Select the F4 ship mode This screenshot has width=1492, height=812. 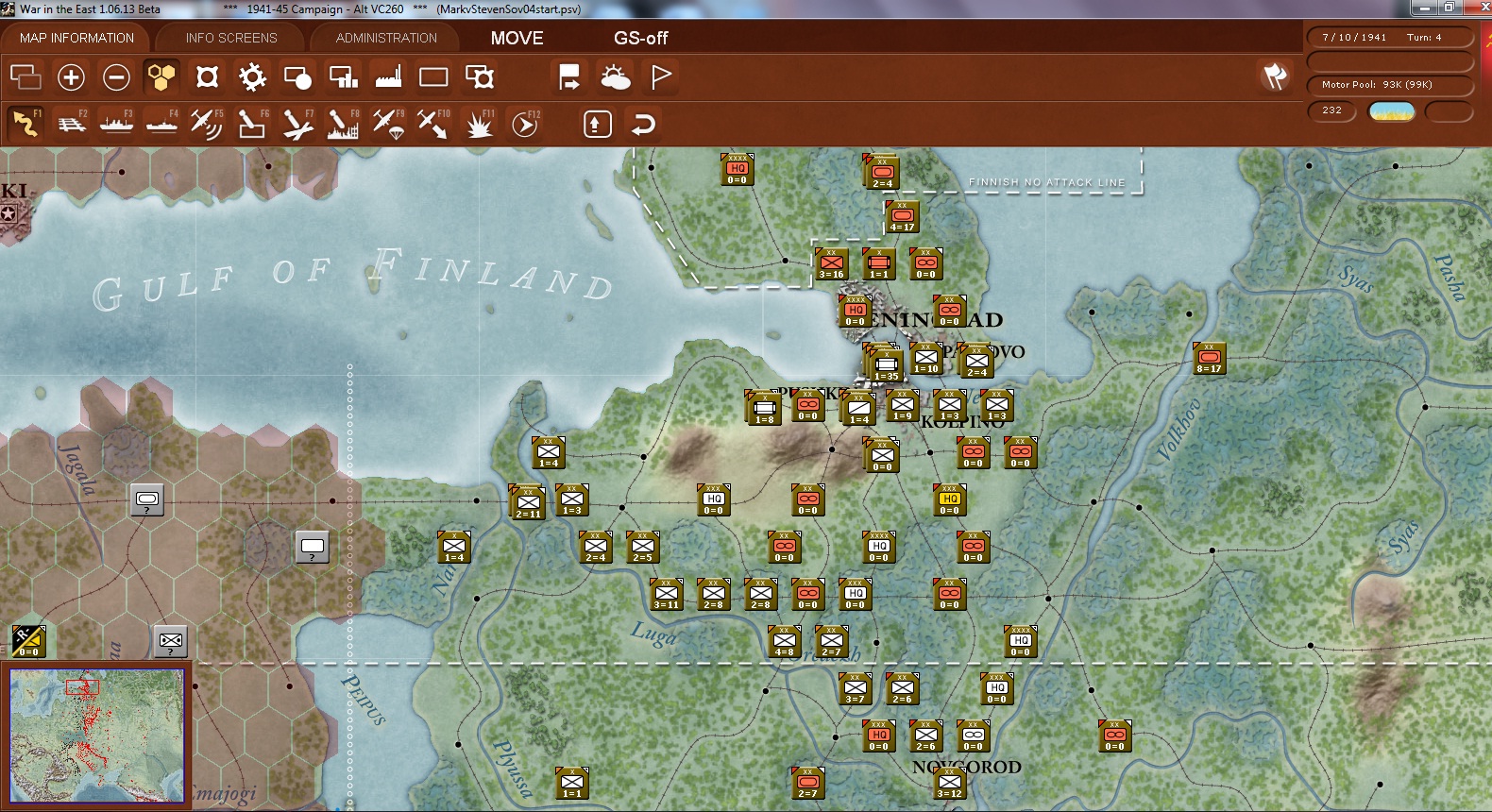[x=162, y=124]
